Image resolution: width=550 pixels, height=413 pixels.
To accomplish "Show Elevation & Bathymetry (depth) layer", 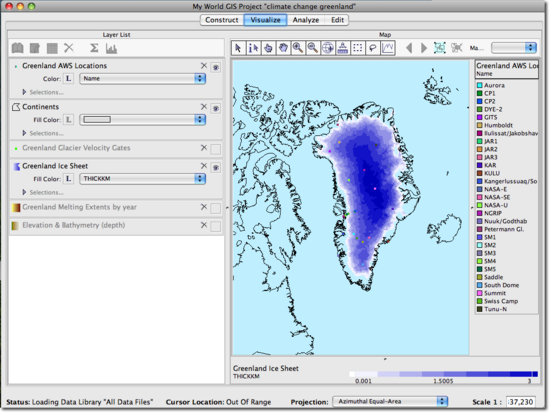I will click(x=216, y=226).
